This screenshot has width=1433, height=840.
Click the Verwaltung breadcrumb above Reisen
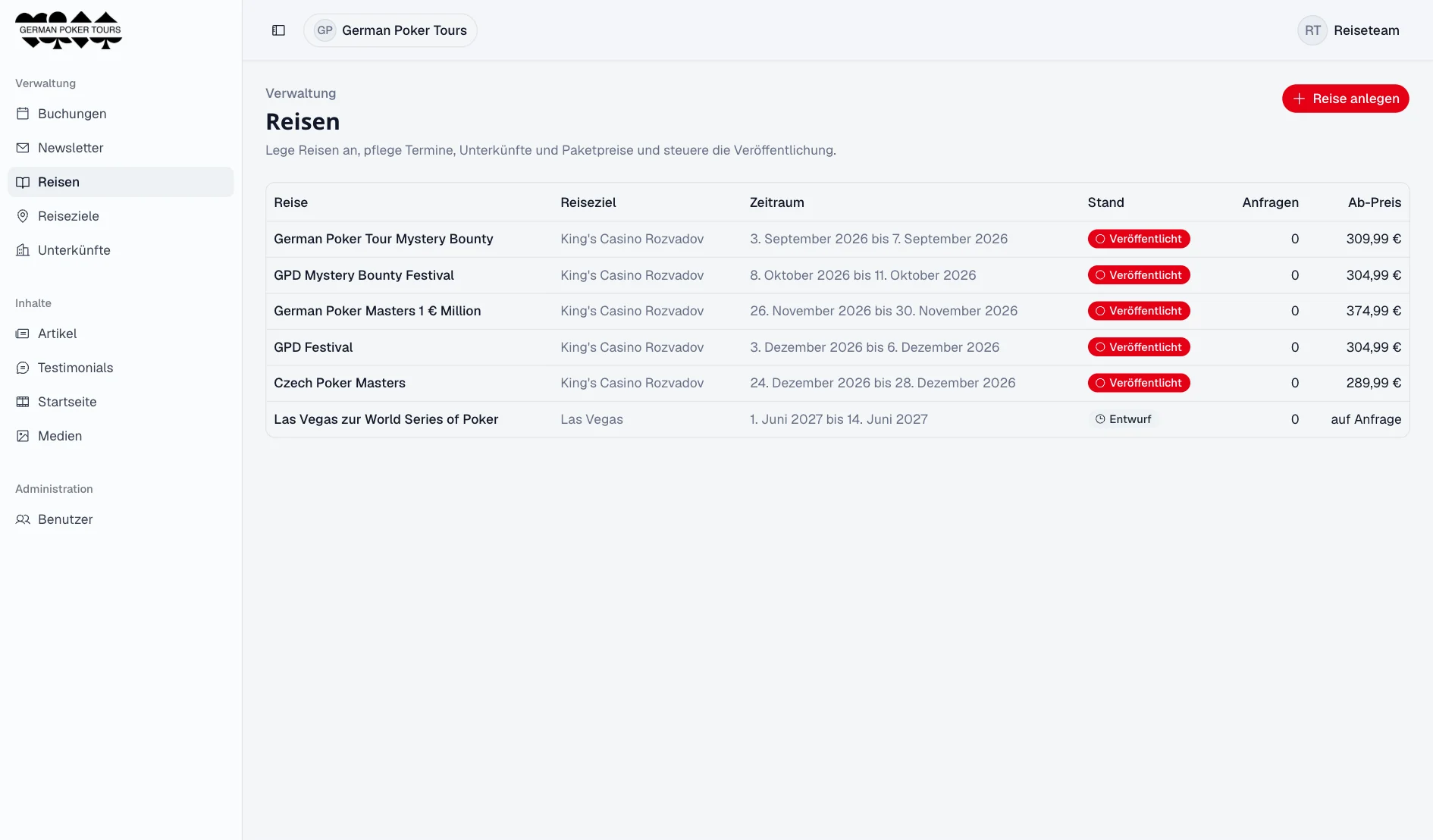[300, 93]
